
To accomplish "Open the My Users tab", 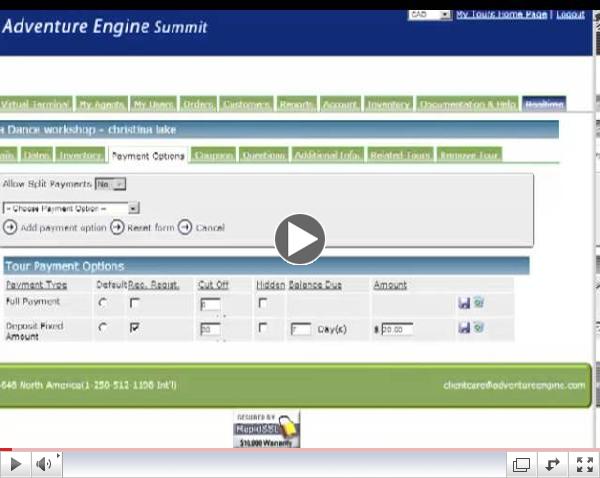I will 153,104.
